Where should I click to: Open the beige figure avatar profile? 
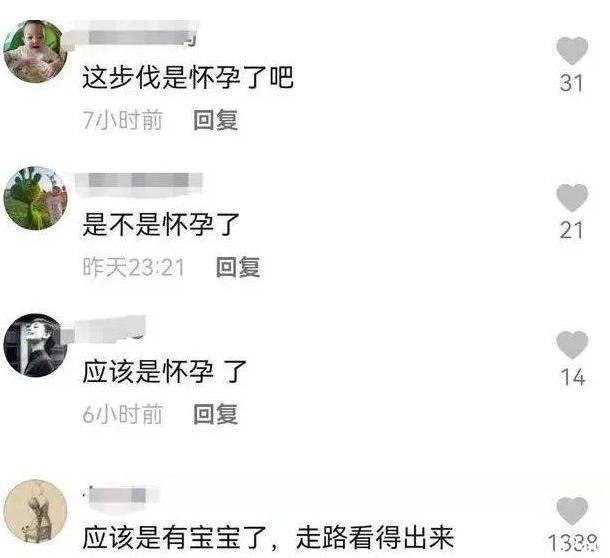[35, 511]
